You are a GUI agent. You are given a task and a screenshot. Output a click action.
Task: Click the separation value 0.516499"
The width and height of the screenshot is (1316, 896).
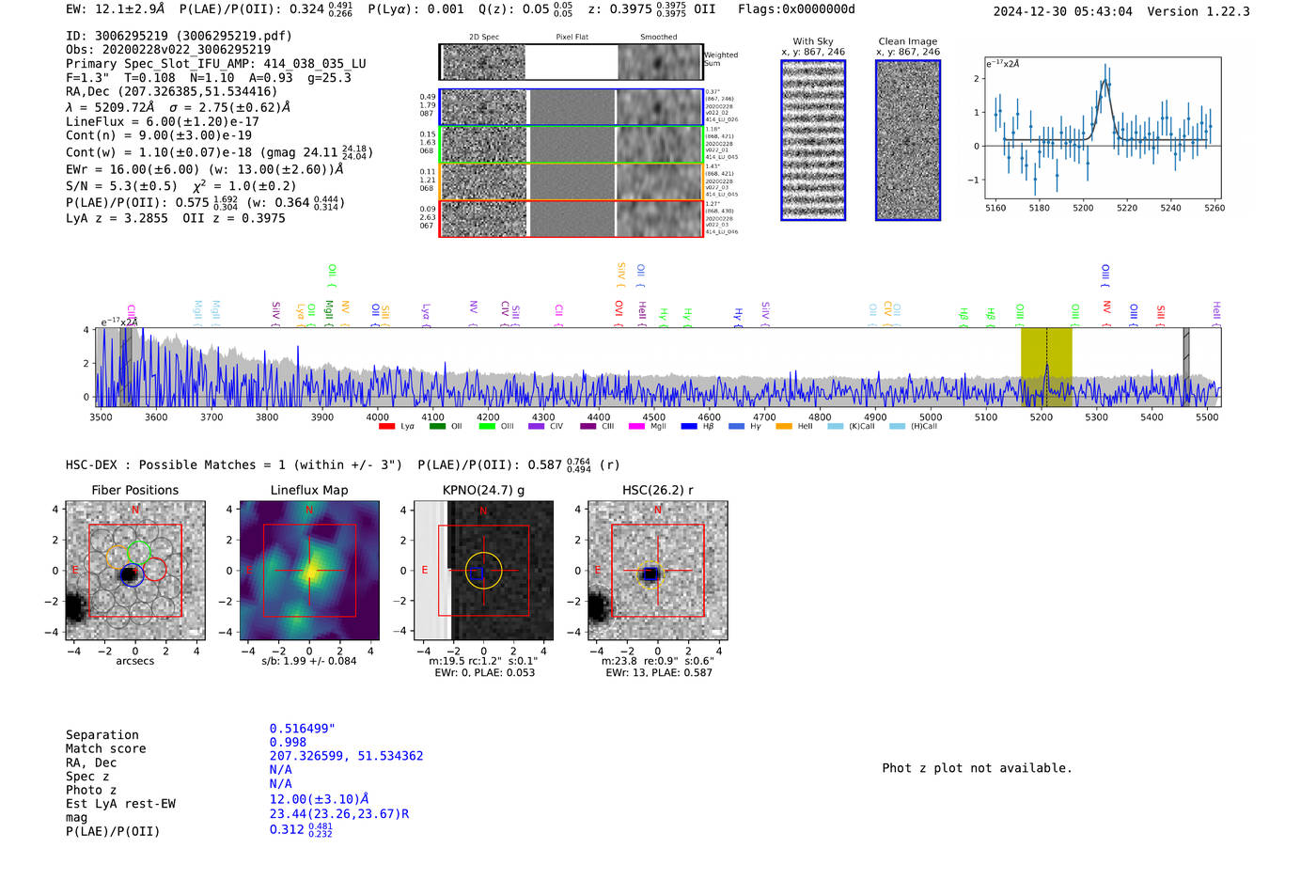[x=303, y=729]
